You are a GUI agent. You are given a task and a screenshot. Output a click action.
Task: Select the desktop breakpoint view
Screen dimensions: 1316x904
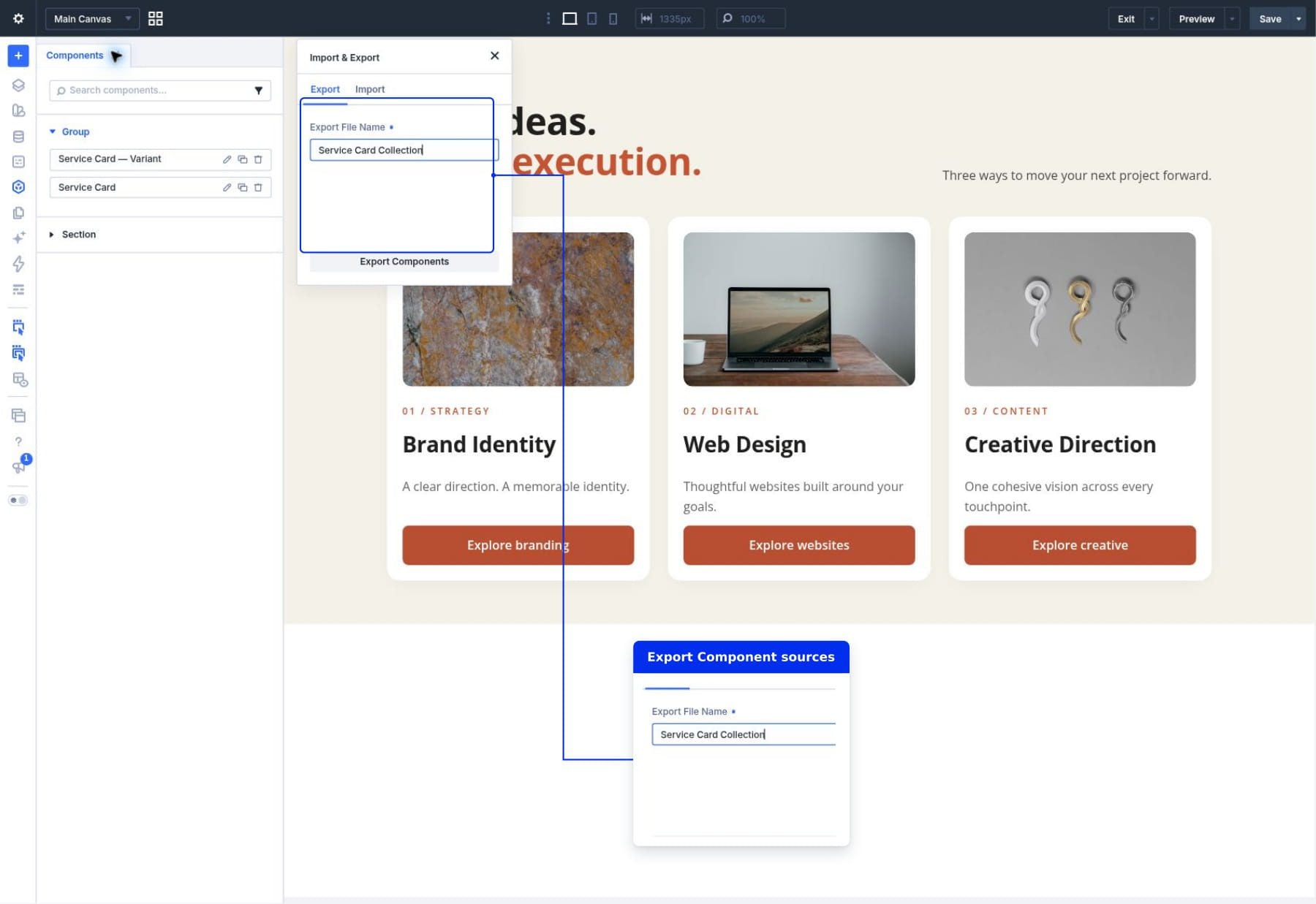click(x=570, y=18)
